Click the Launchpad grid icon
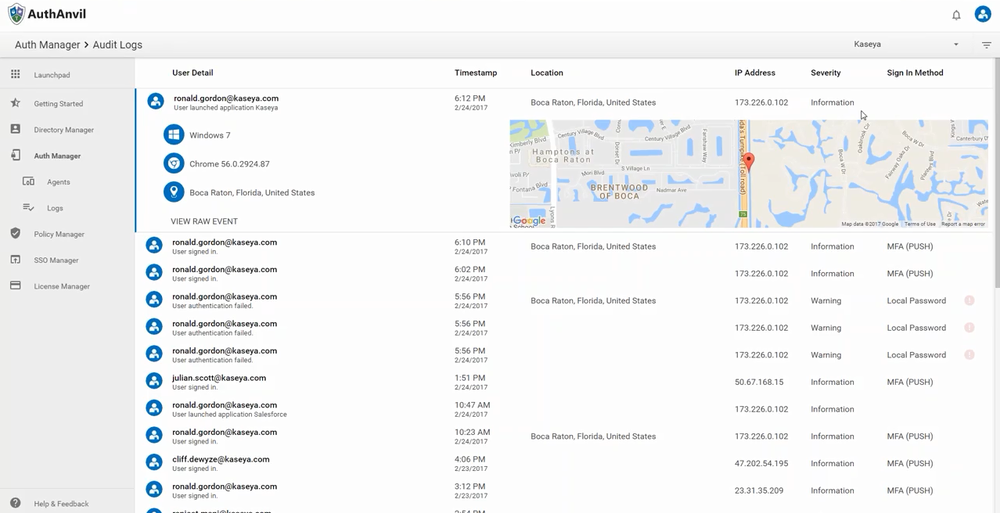1000x513 pixels. (15, 75)
